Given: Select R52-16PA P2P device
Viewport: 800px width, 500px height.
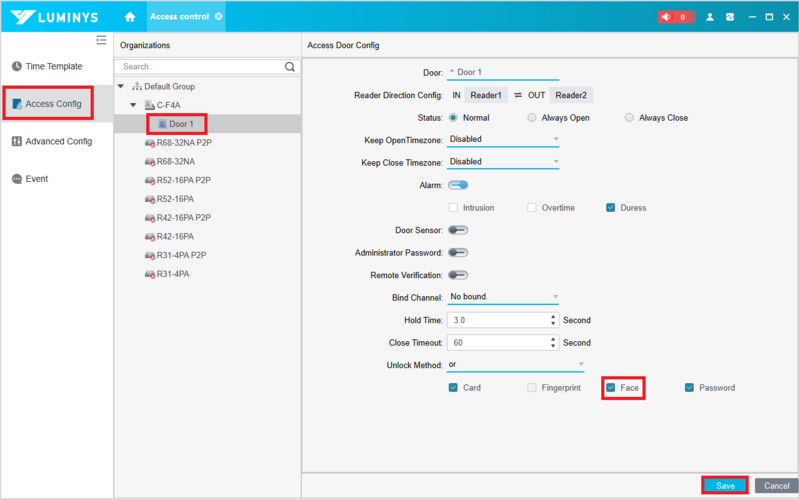Looking at the screenshot, I should [183, 180].
